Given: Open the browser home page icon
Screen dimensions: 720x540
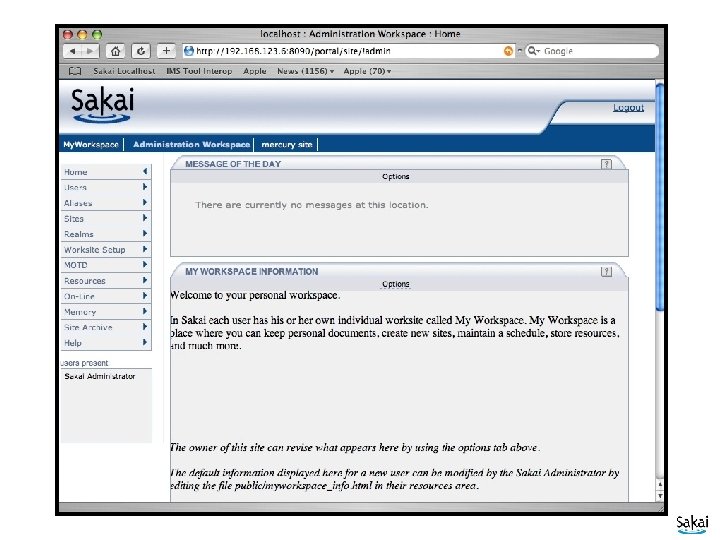Looking at the screenshot, I should (x=115, y=51).
